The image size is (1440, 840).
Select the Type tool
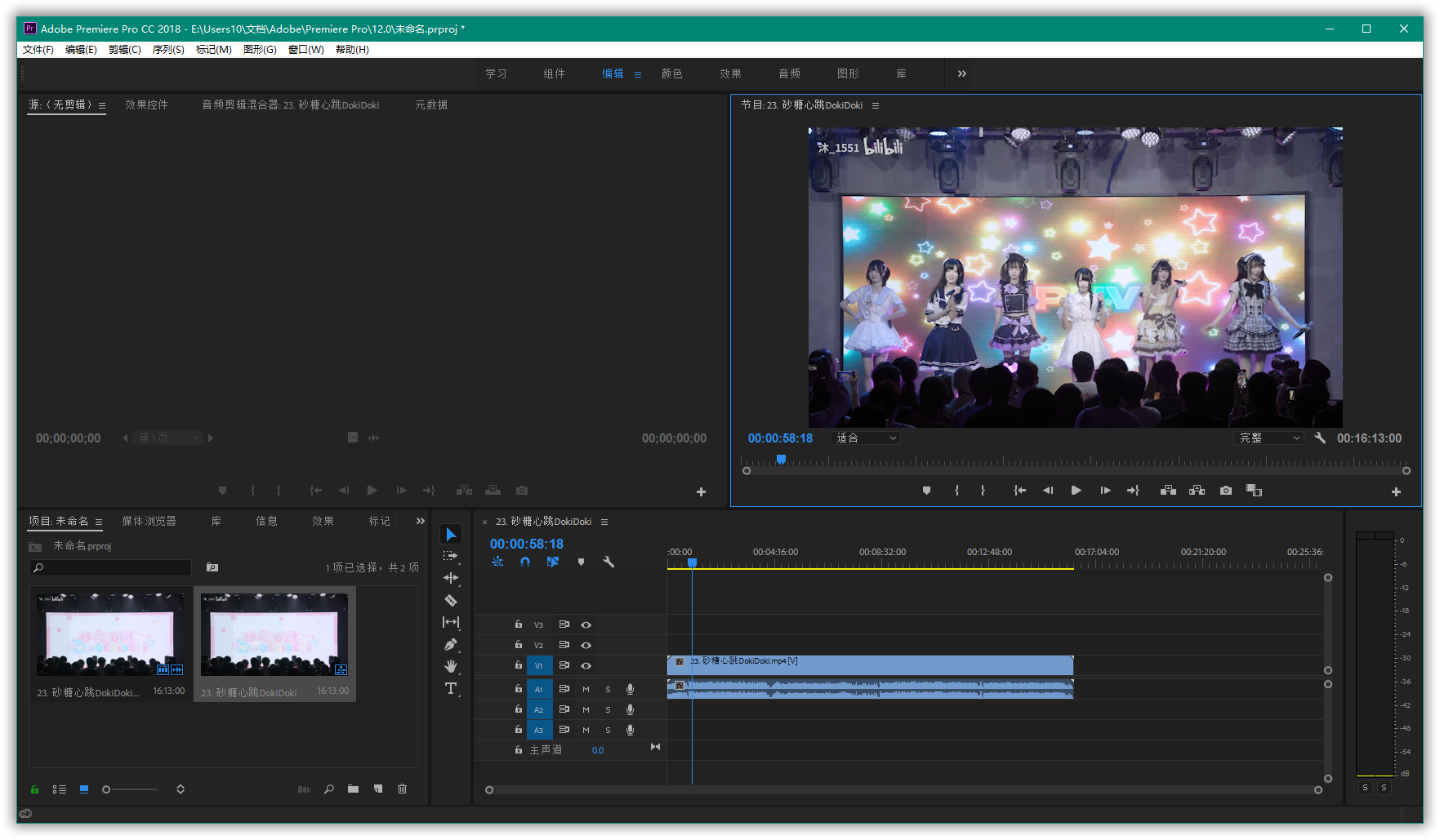[x=450, y=688]
